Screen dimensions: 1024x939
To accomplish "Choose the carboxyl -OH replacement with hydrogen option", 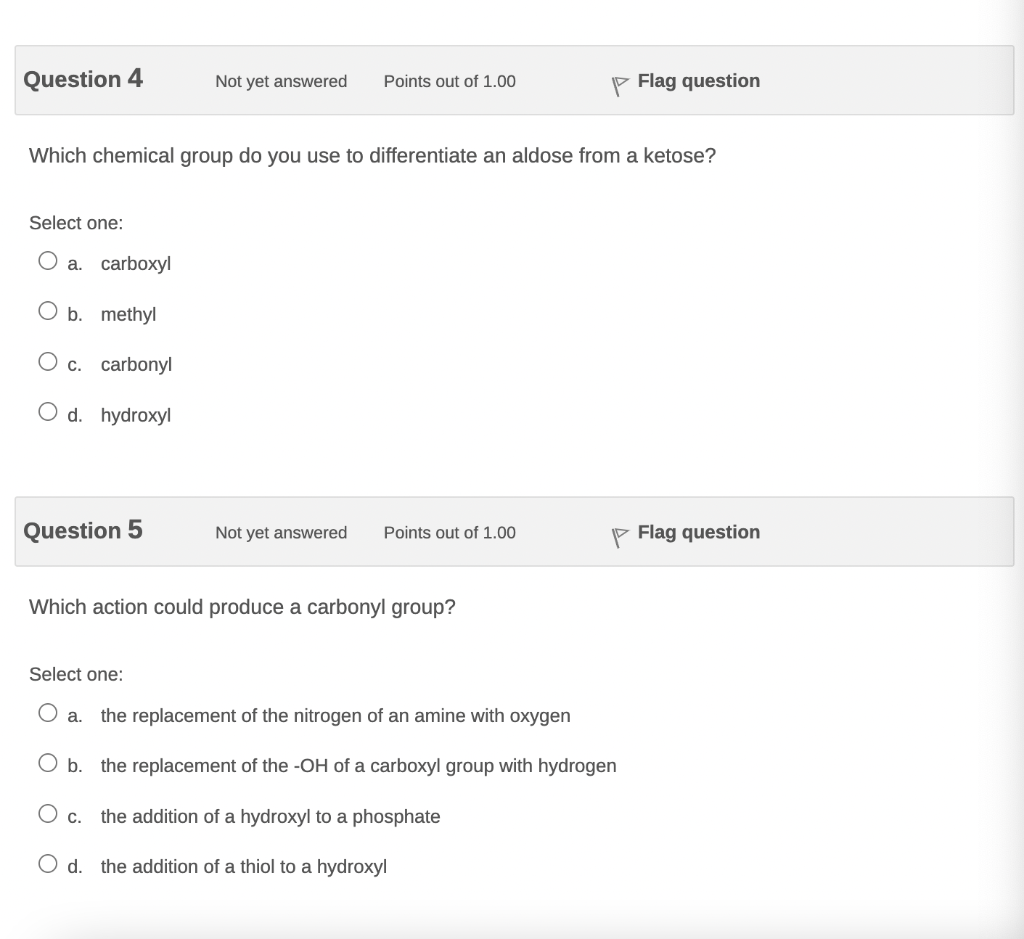I will tap(48, 763).
